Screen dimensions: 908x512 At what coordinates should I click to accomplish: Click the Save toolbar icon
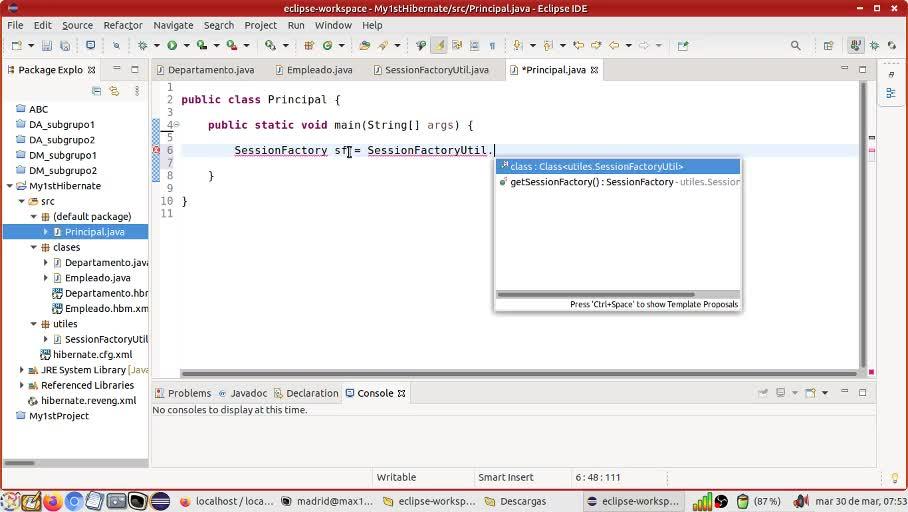[47, 46]
